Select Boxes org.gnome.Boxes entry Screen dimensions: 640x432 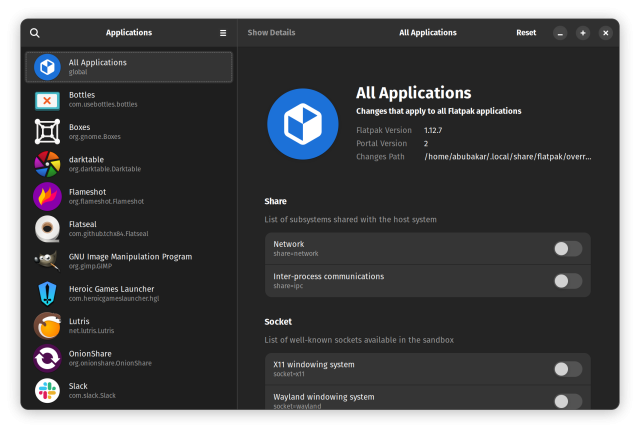coord(129,132)
